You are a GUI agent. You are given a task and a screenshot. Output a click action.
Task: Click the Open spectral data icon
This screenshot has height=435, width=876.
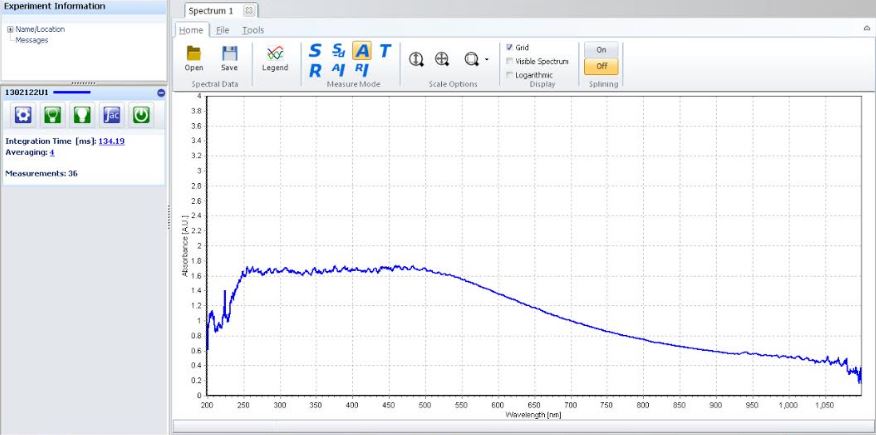(194, 54)
